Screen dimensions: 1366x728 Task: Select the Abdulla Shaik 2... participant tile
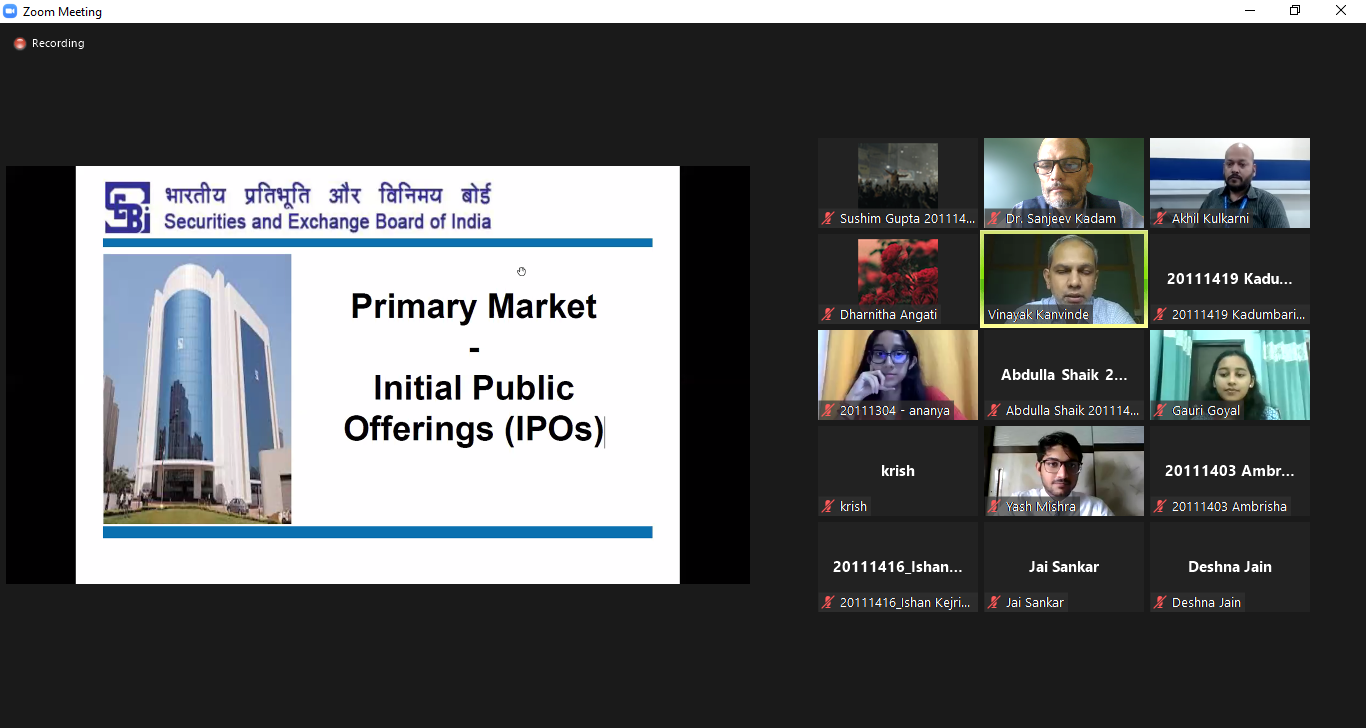pos(1064,375)
